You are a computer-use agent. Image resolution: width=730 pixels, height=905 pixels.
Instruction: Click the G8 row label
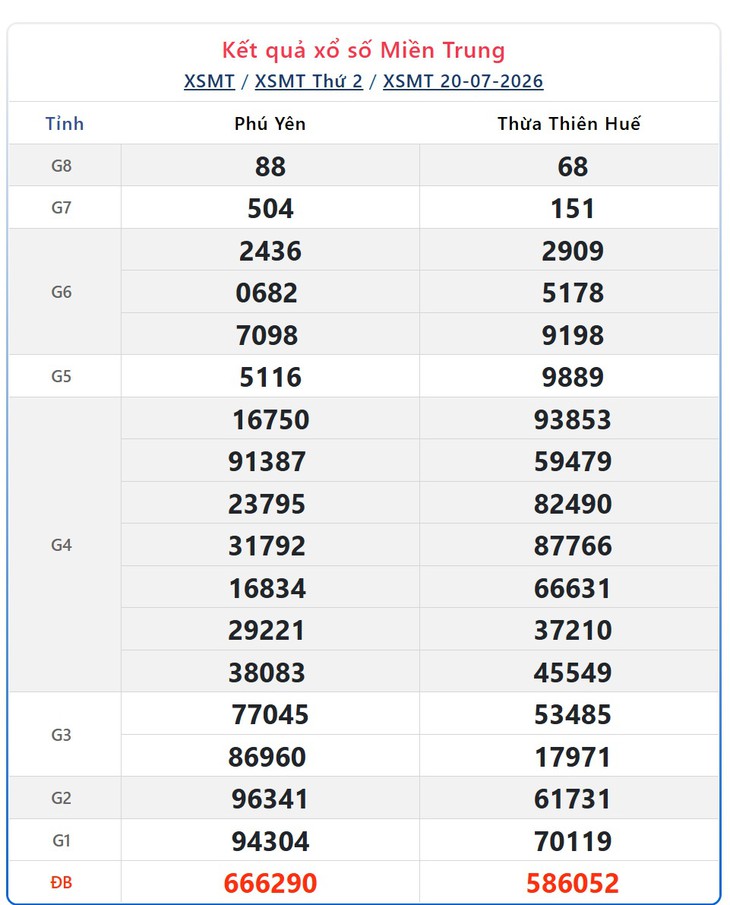(62, 166)
